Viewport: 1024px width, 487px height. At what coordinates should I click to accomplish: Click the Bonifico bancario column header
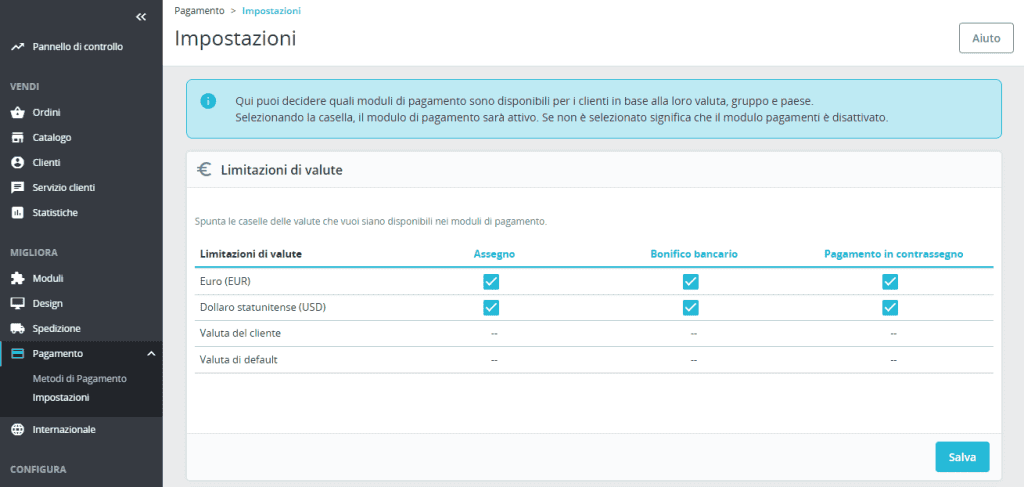click(x=694, y=254)
